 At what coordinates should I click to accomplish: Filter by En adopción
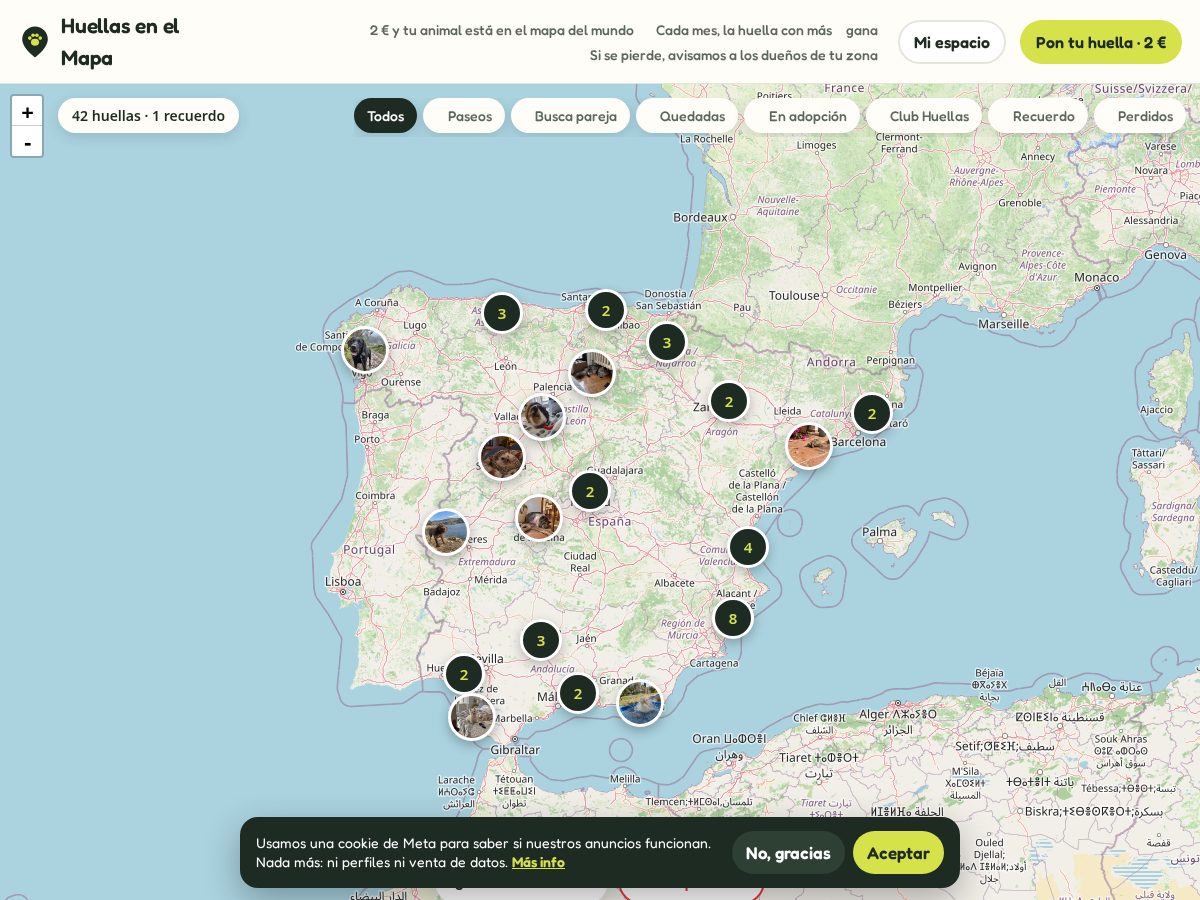pos(802,116)
